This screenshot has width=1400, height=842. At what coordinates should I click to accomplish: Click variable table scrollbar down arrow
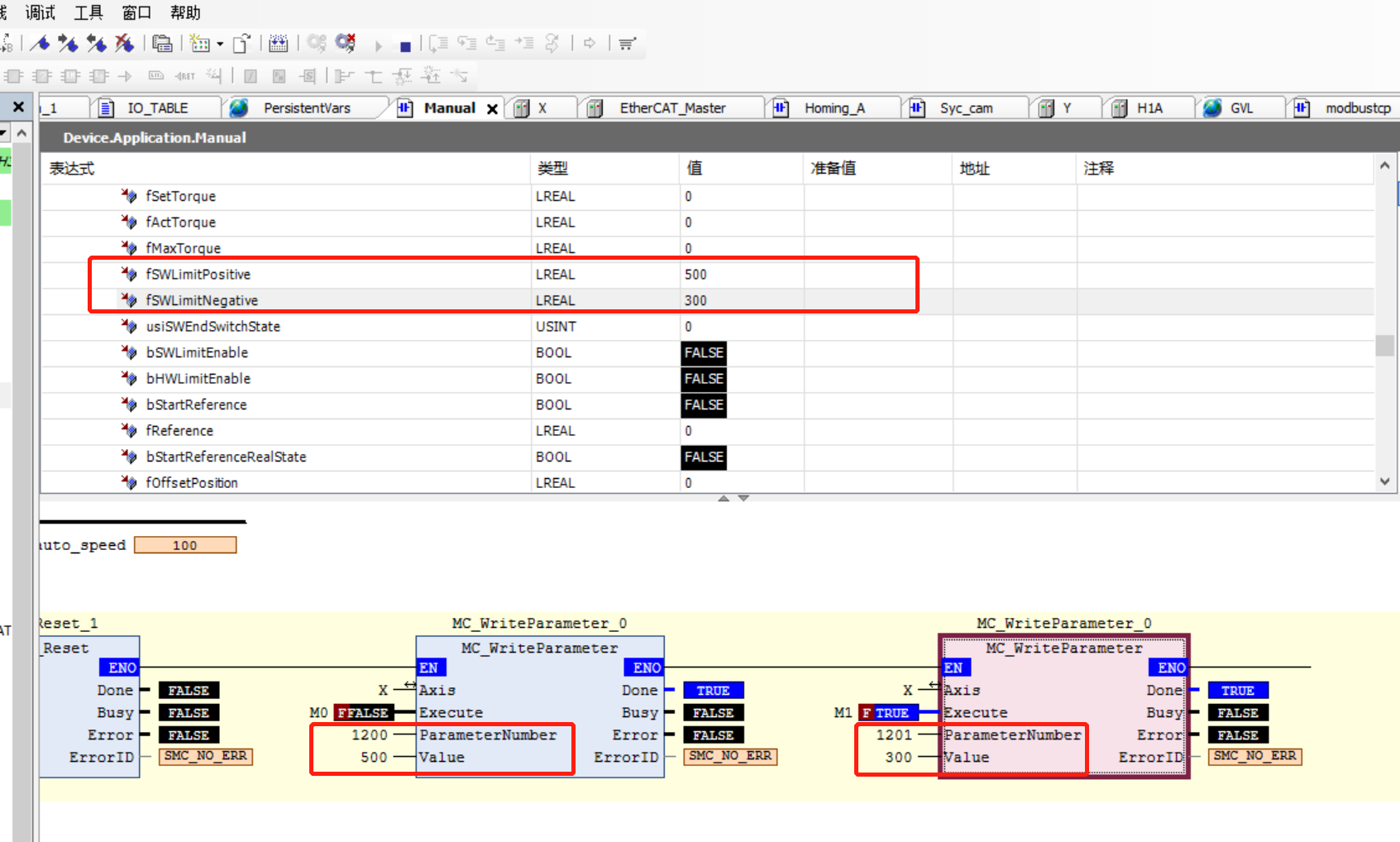(x=1385, y=481)
